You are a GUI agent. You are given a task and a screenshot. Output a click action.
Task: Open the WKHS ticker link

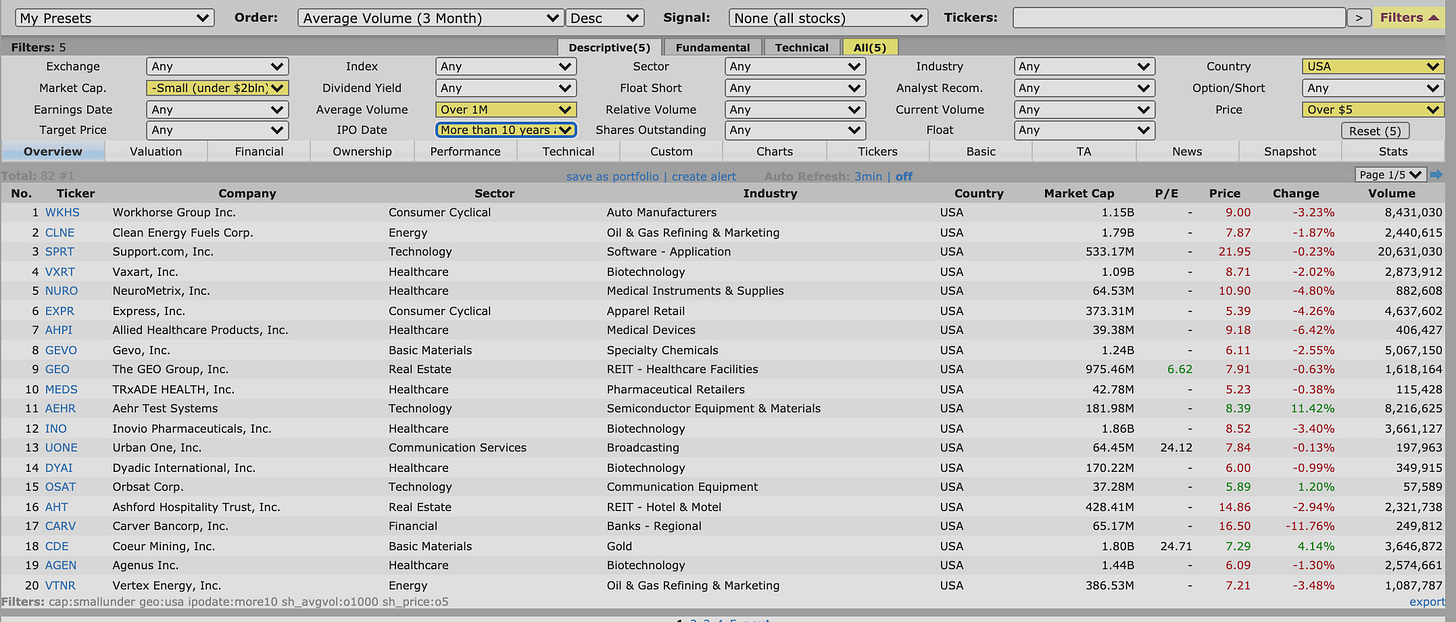[x=62, y=213]
